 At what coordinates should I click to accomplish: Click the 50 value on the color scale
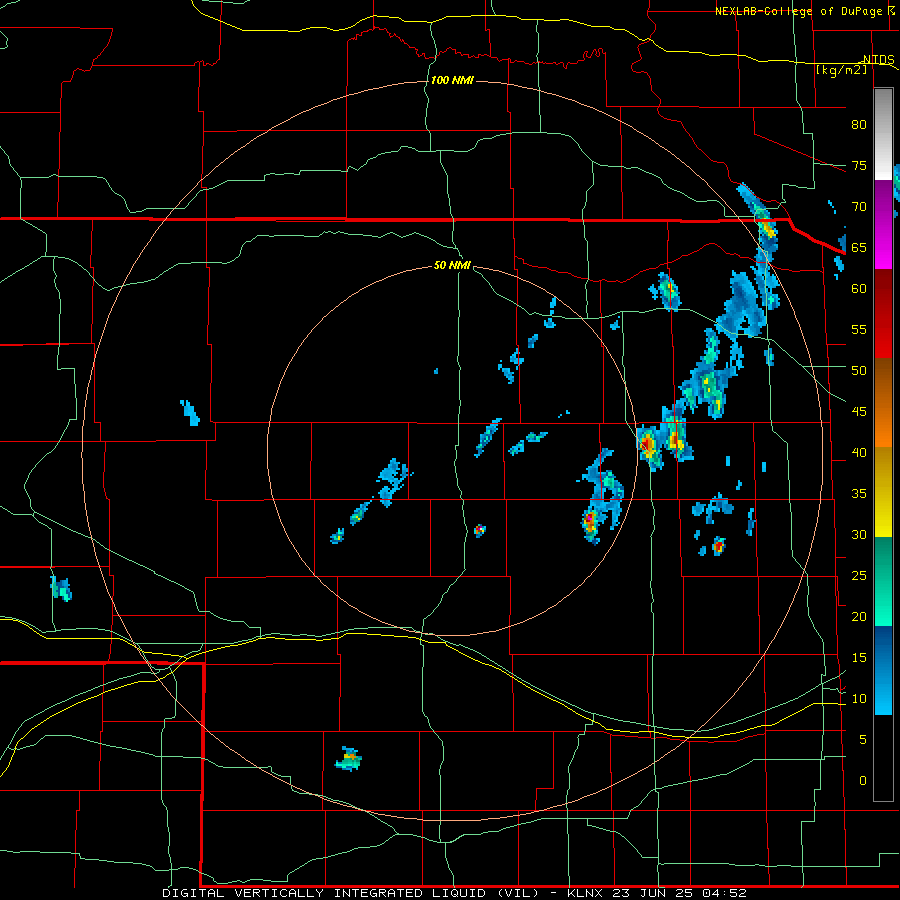[859, 370]
